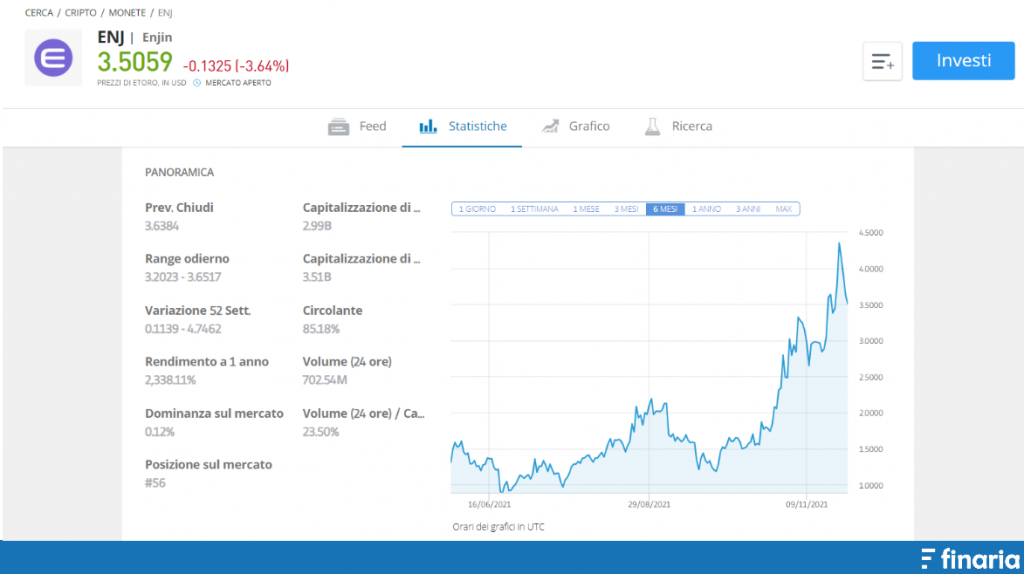Go to CRIPTO in the breadcrumb
The height and width of the screenshot is (574, 1024).
pos(80,12)
